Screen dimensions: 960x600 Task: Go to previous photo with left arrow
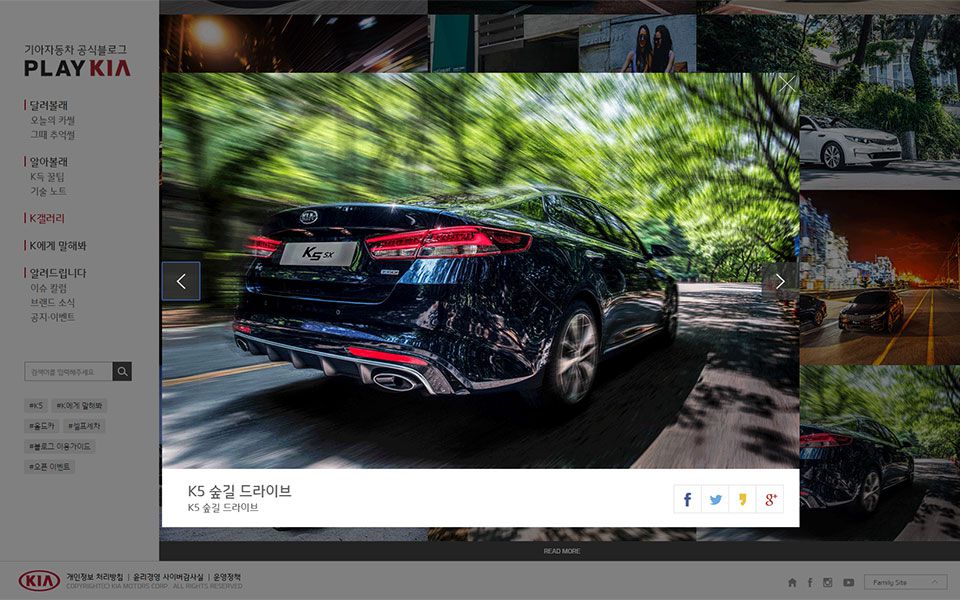click(181, 282)
